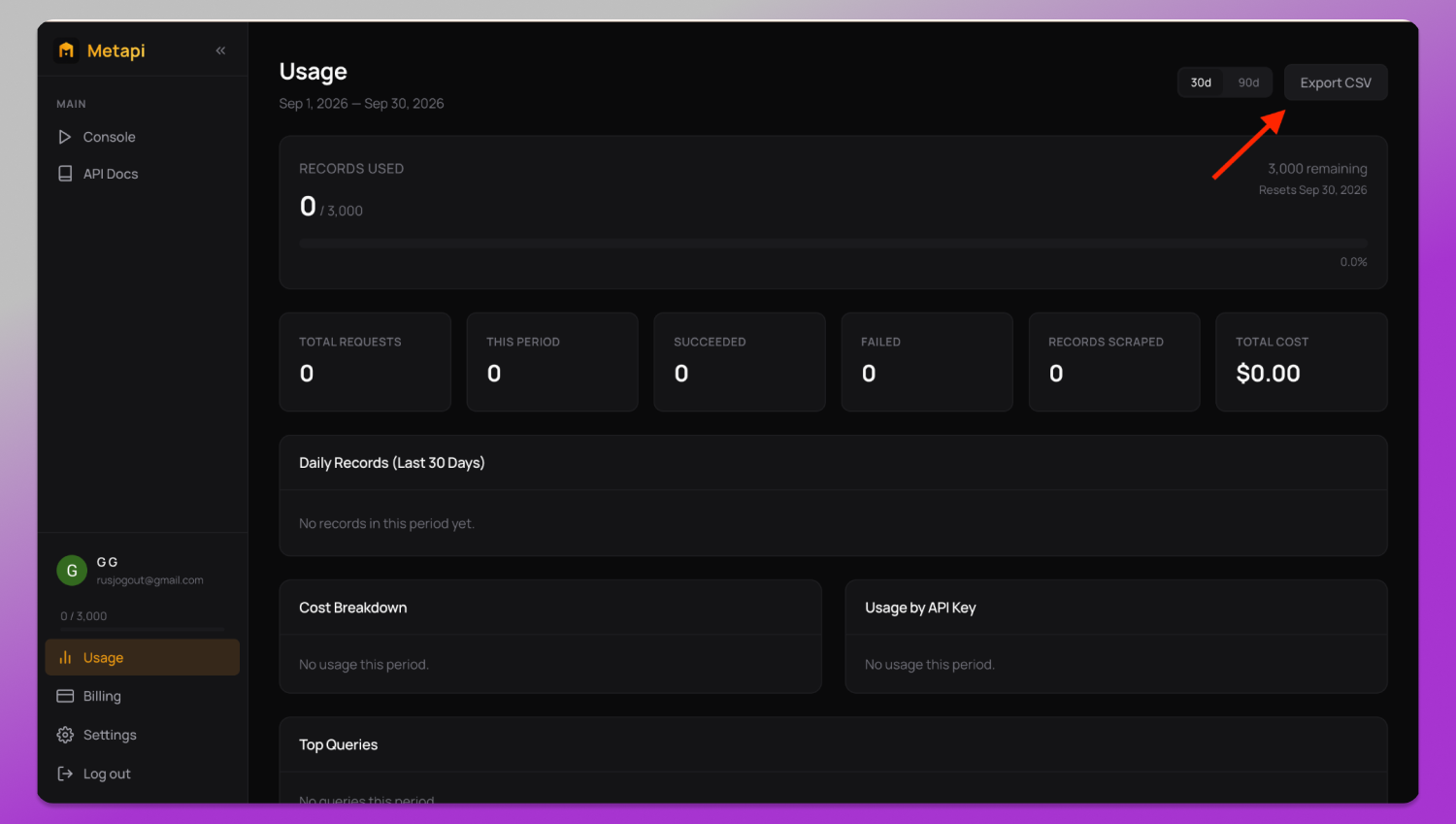Click the Sep 1, 2026 date range
This screenshot has width=1456, height=824.
click(361, 104)
